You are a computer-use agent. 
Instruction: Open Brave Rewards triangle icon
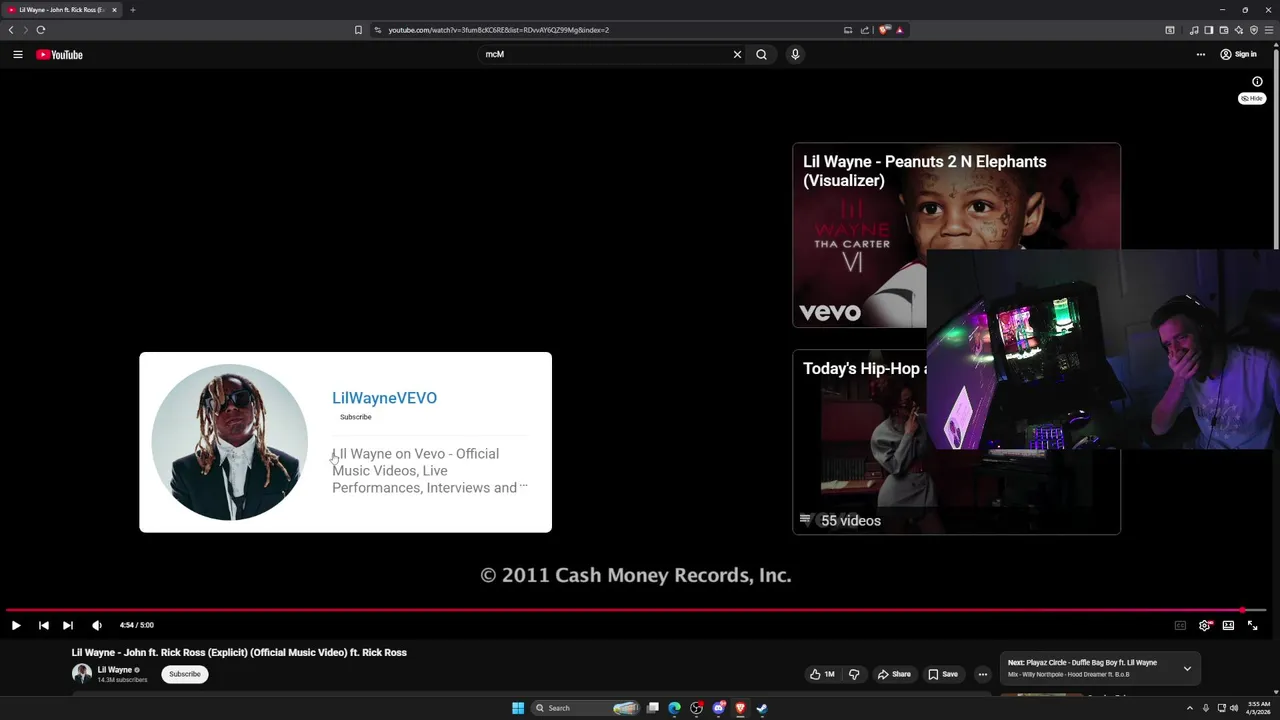click(900, 30)
